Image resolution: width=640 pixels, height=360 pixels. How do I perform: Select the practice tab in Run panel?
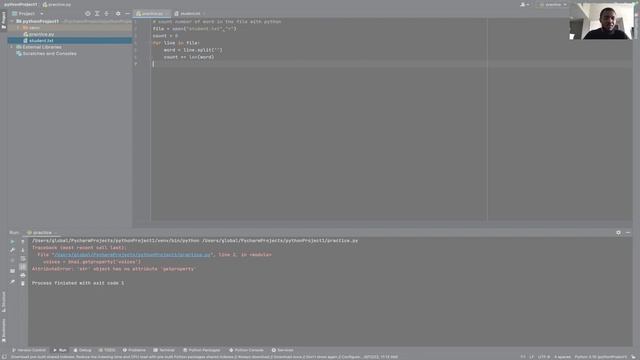pos(42,233)
